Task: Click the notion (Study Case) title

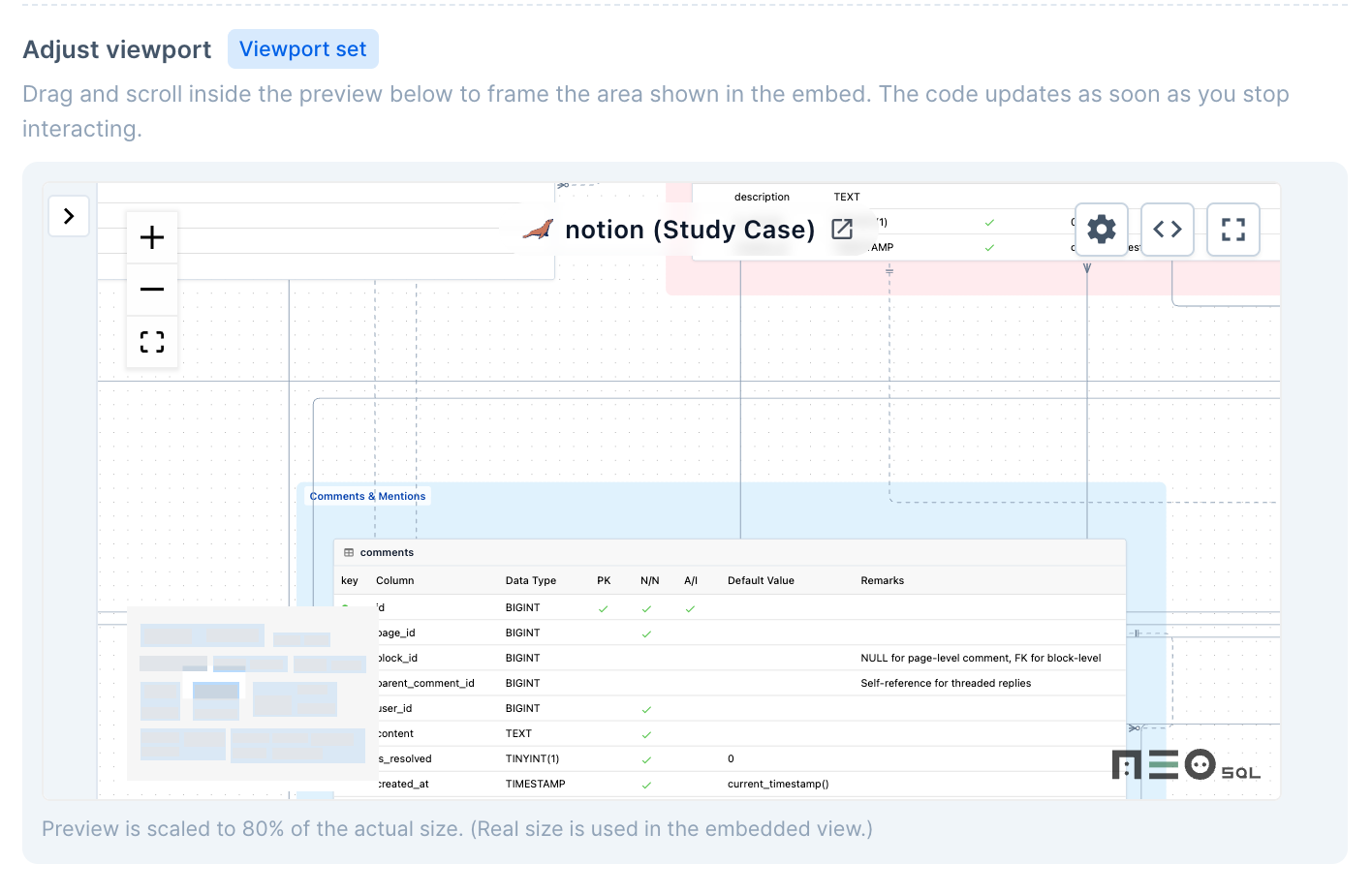Action: (x=690, y=230)
